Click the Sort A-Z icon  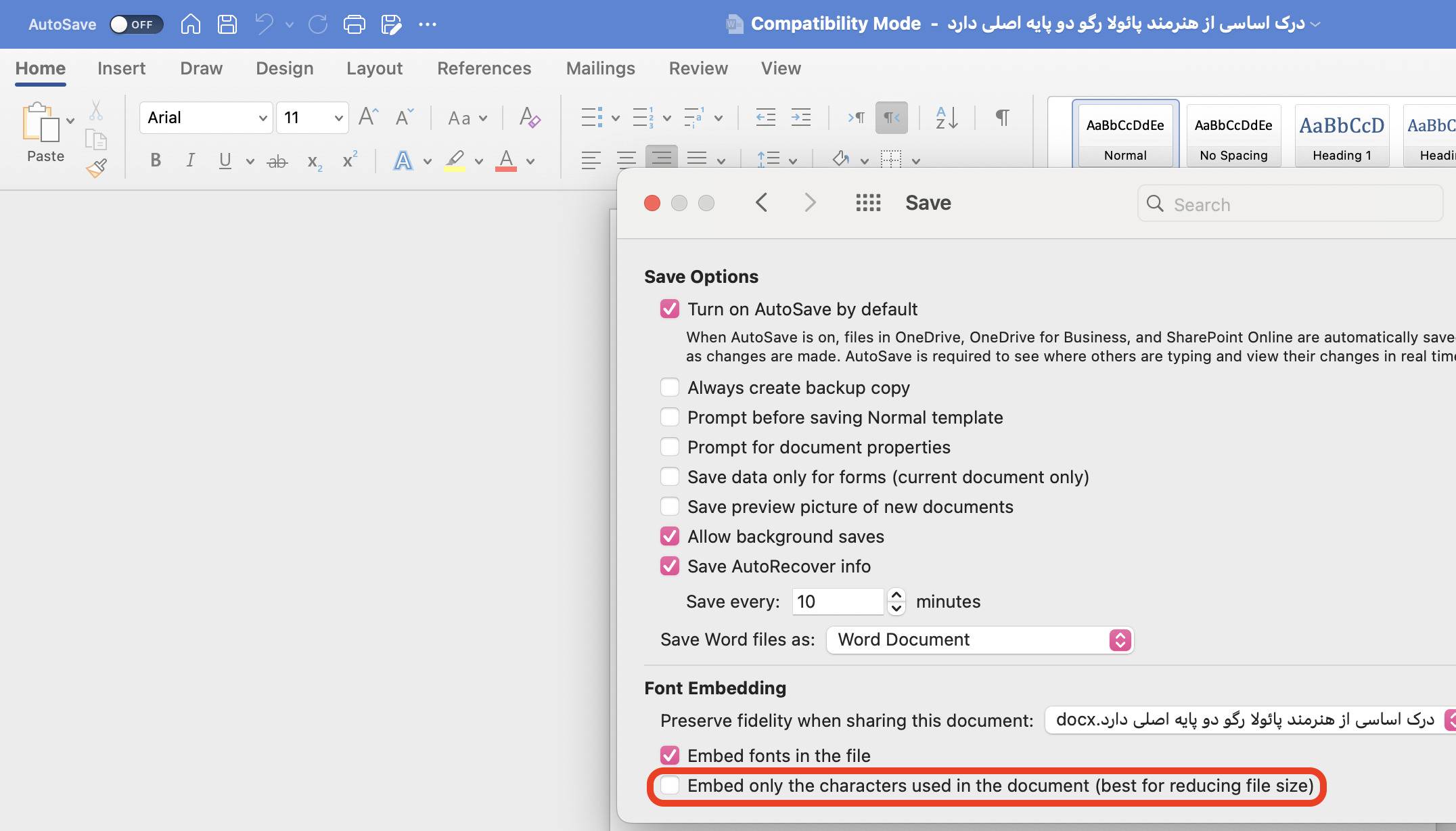(947, 118)
